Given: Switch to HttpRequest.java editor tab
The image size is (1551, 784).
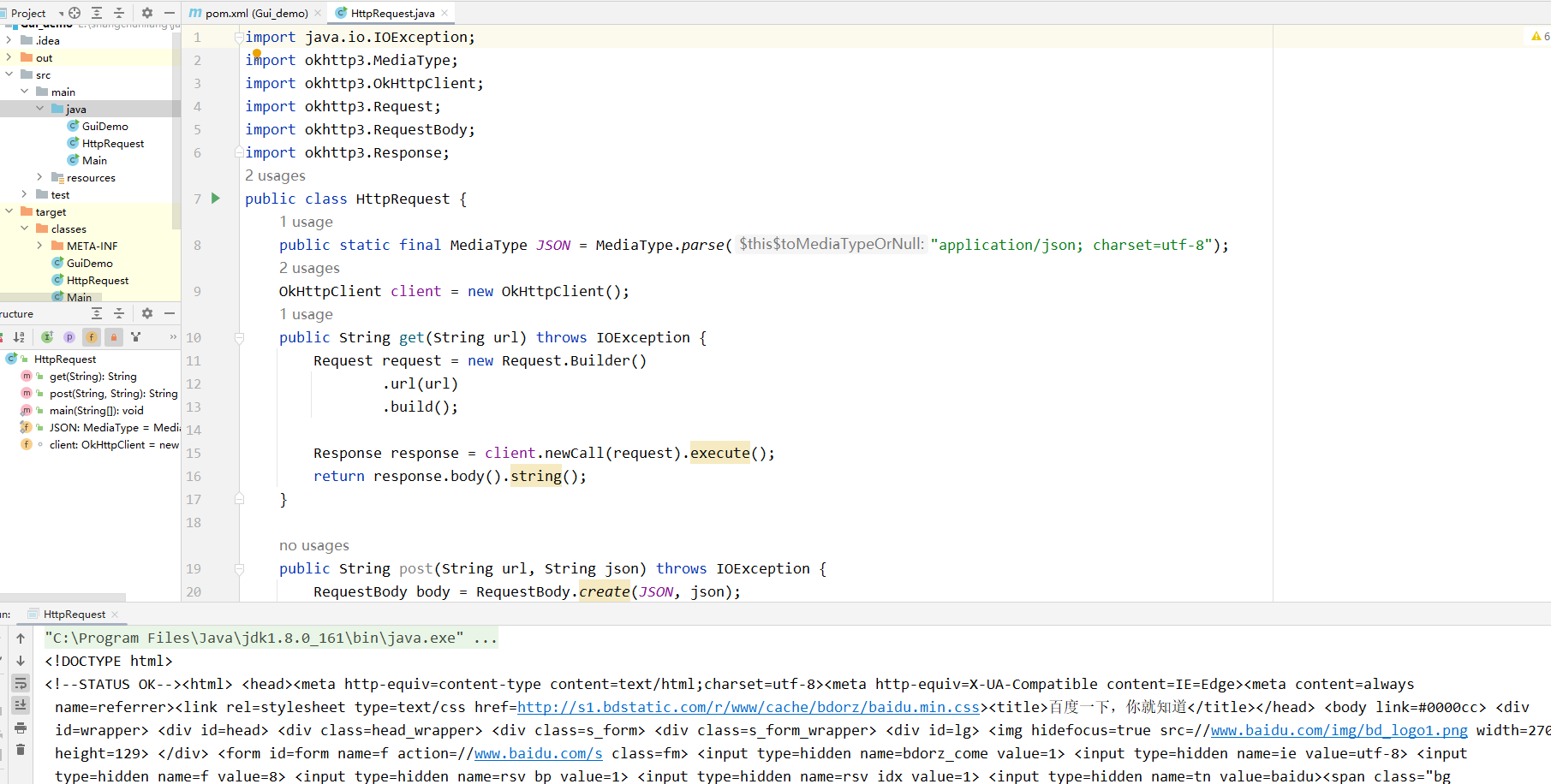Looking at the screenshot, I should pos(393,13).
